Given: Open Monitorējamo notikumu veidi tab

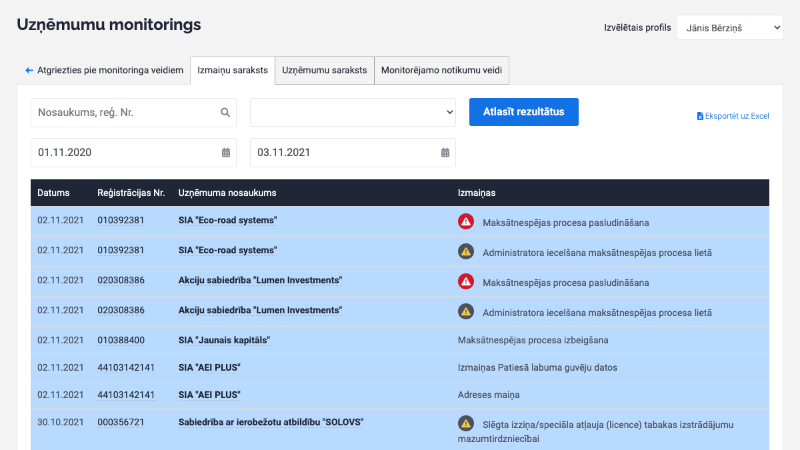Looking at the screenshot, I should point(442,70).
